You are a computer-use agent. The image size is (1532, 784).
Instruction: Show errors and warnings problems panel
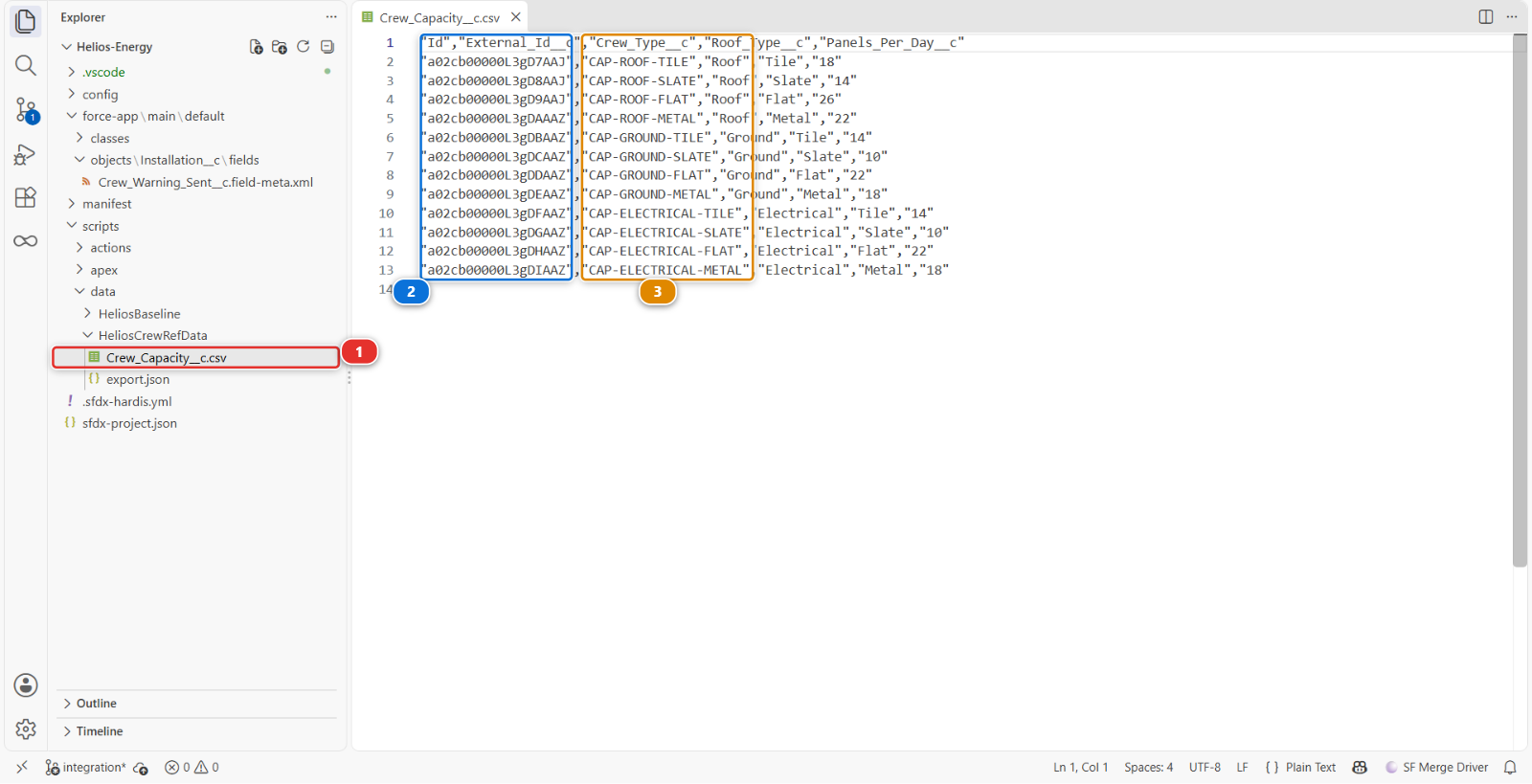coord(191,768)
